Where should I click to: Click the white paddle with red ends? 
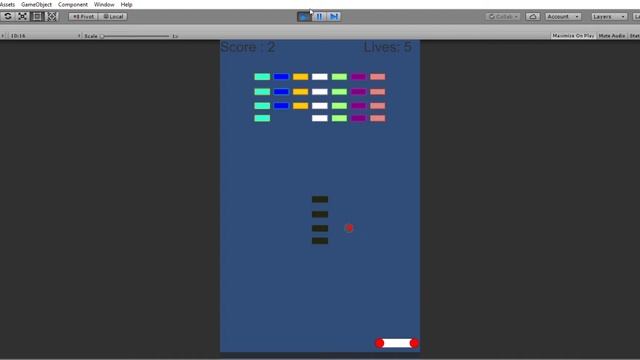(x=397, y=343)
